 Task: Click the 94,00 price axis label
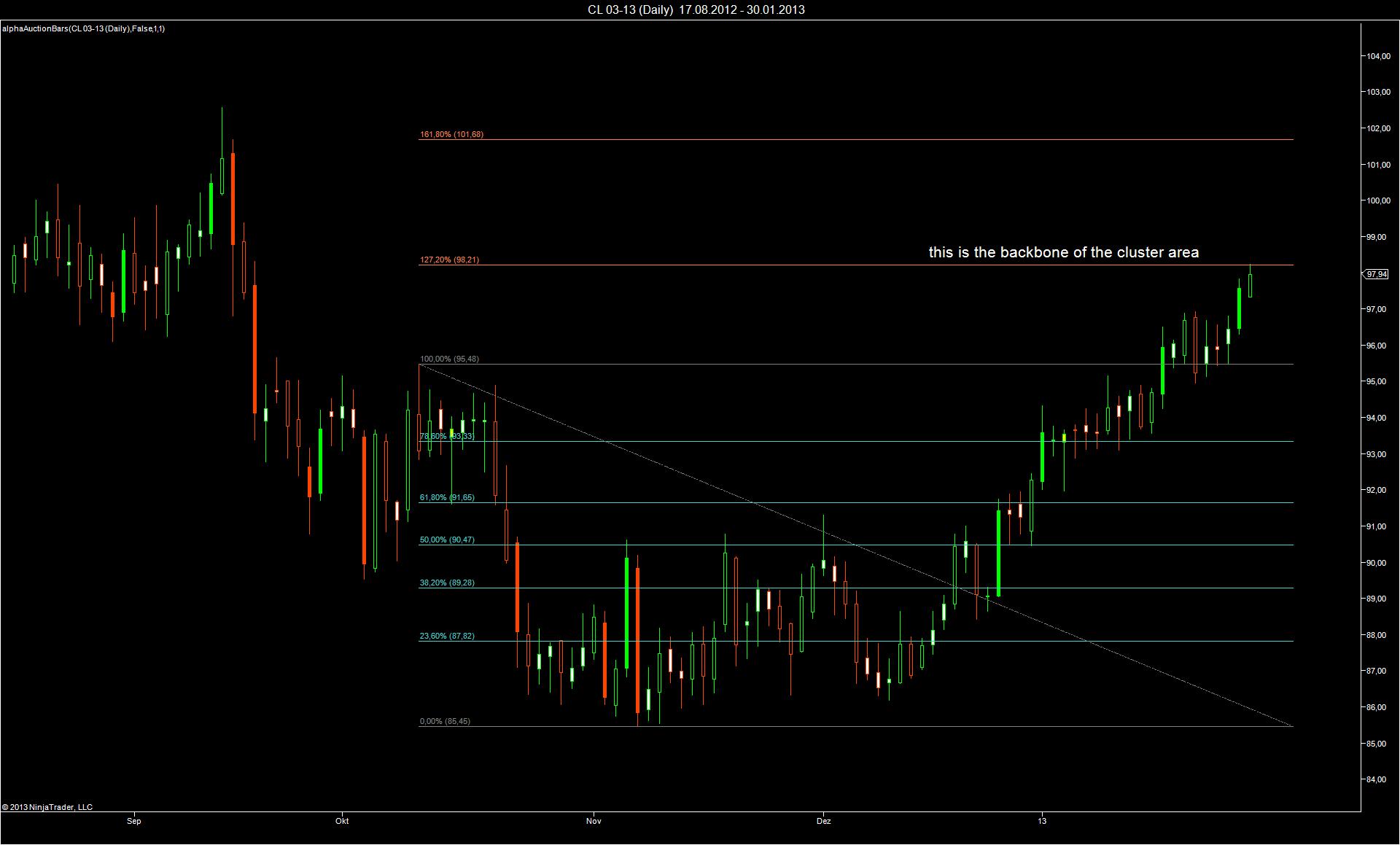pyautogui.click(x=1377, y=418)
